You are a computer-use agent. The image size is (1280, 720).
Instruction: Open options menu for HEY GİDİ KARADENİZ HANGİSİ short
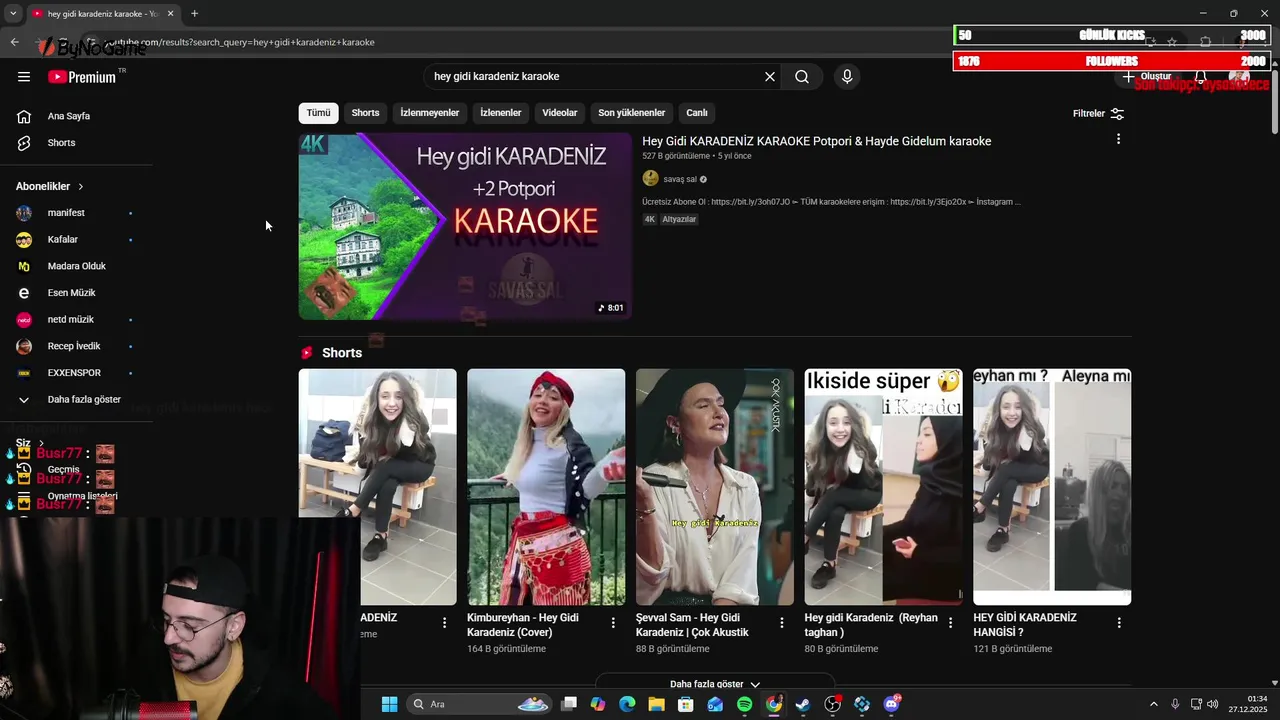pyautogui.click(x=1119, y=622)
